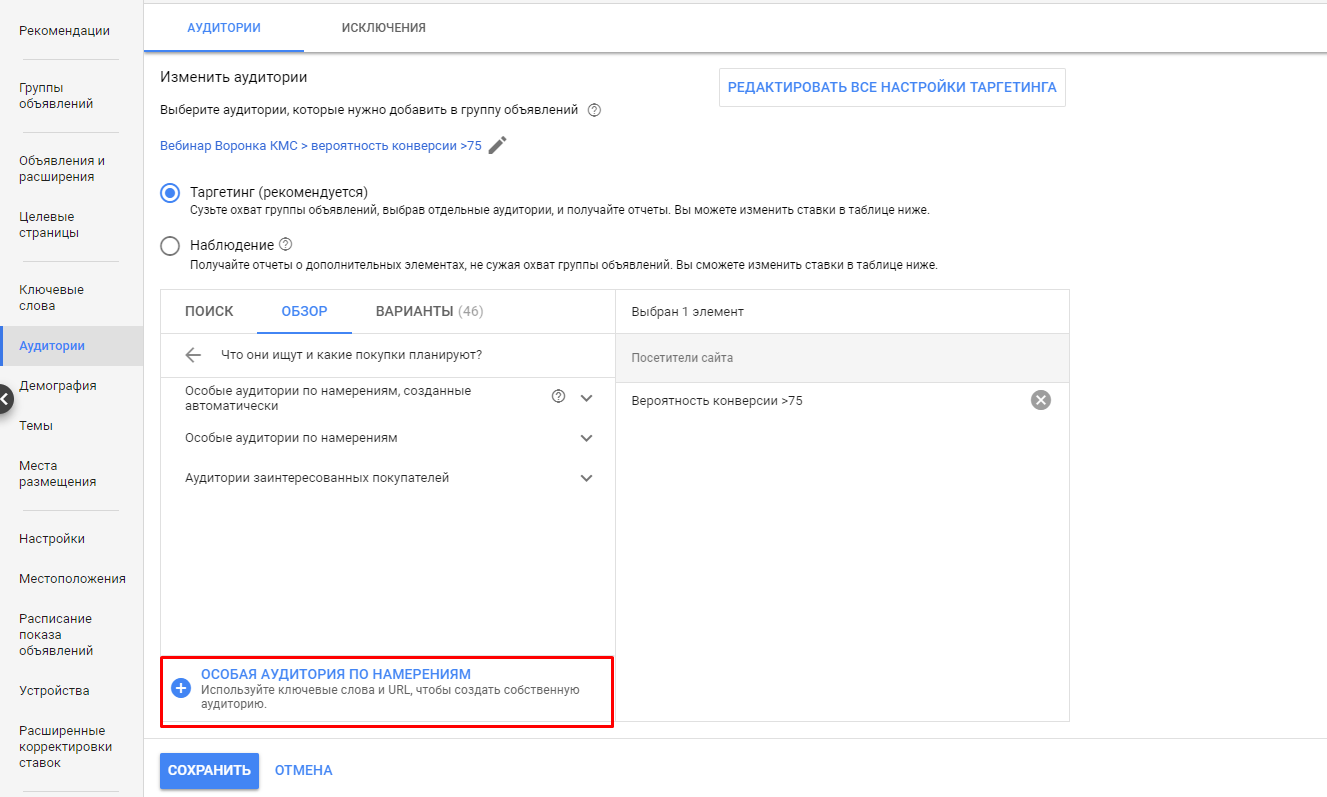Viewport: 1327px width, 797px height.
Task: Open the ПОИСК tab
Action: (x=209, y=311)
